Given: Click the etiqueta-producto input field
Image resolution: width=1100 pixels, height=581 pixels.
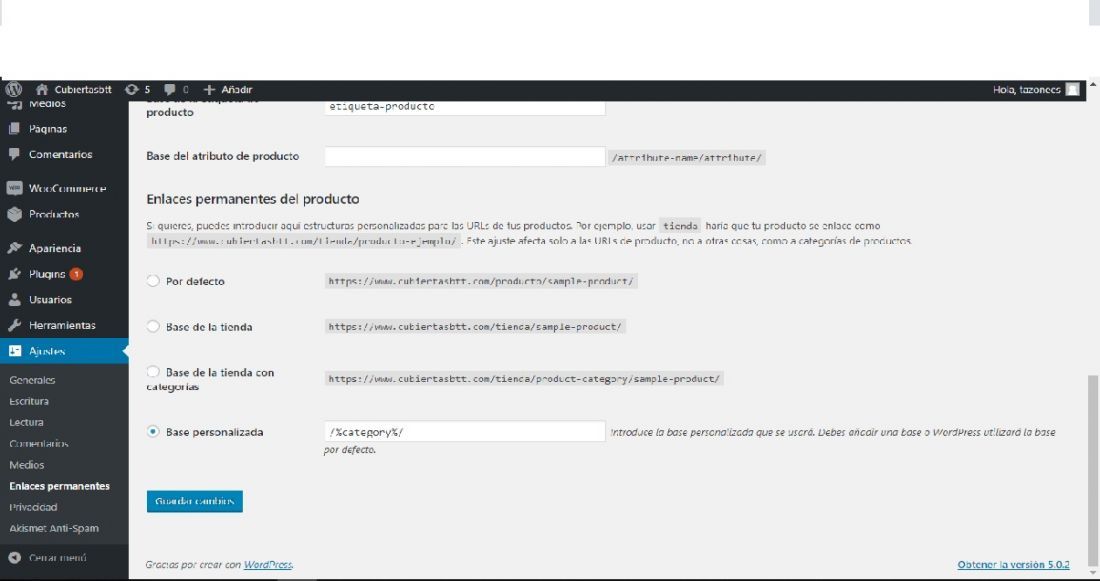Looking at the screenshot, I should (x=464, y=107).
